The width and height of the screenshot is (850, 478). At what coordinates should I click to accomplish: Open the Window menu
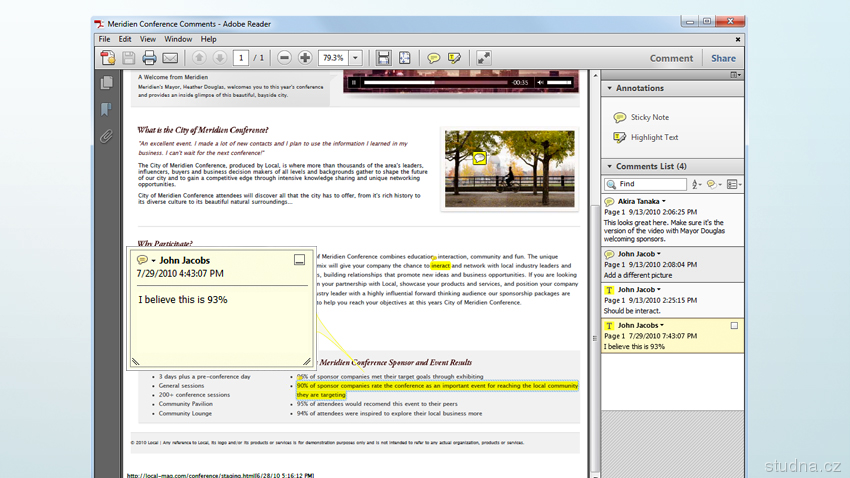(178, 39)
